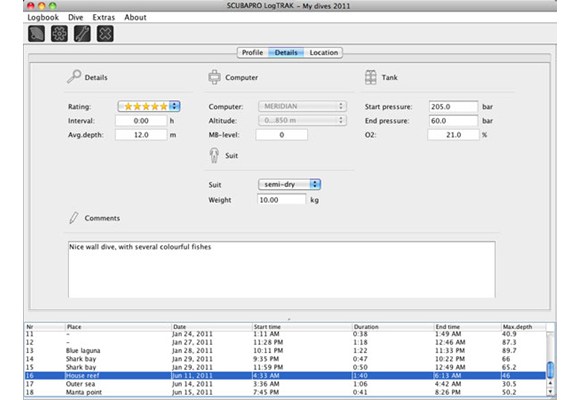Click the pencil icon beside Comments

74,218
